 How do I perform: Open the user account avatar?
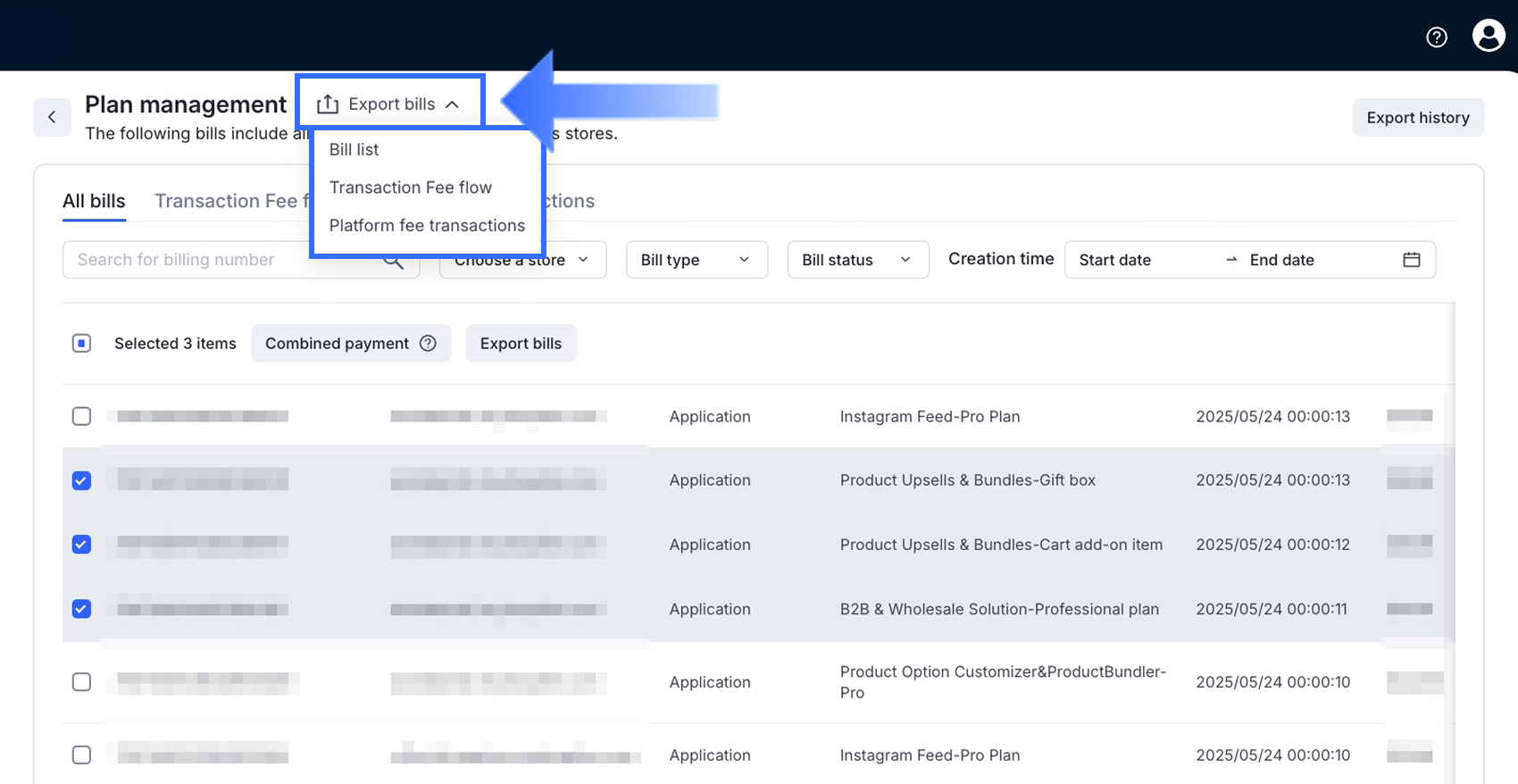pos(1488,36)
